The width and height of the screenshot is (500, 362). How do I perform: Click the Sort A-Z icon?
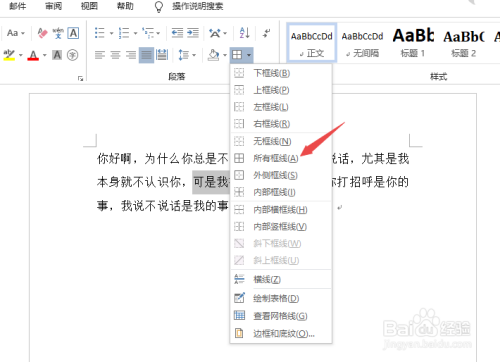click(x=245, y=33)
